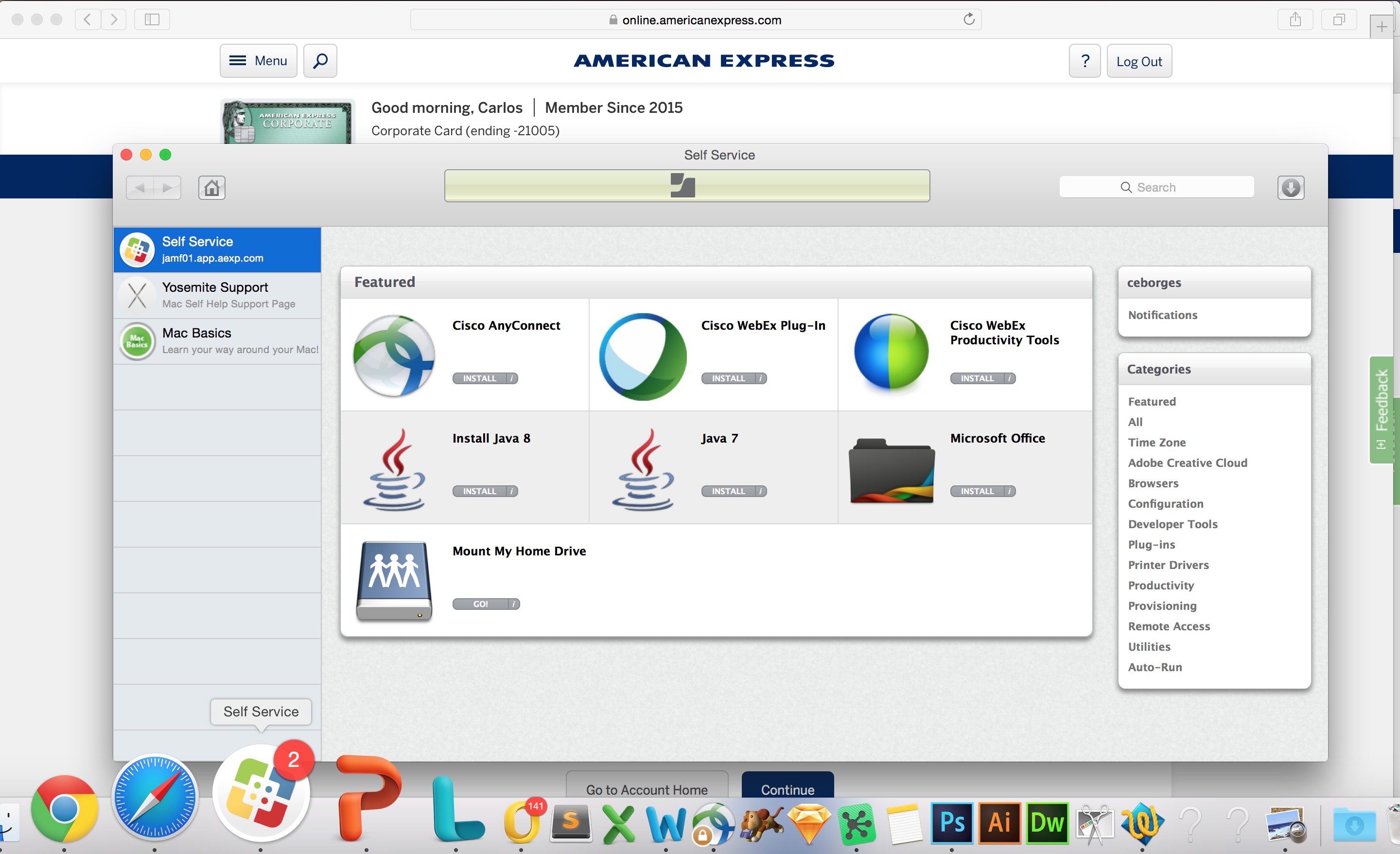The width and height of the screenshot is (1400, 854).
Task: Open the American Express Menu button
Action: point(259,61)
